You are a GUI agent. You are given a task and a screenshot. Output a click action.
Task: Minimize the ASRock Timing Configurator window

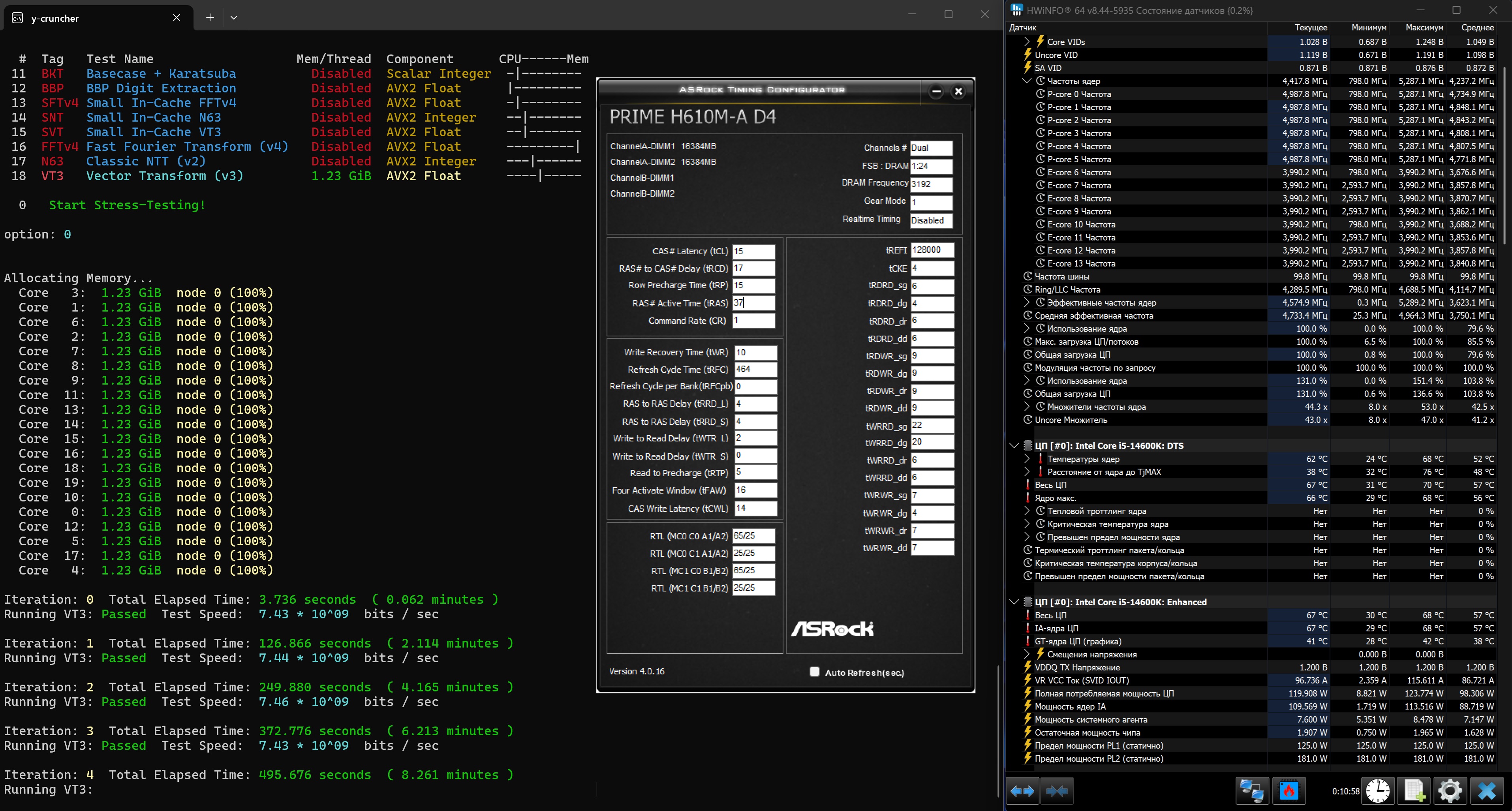[936, 91]
